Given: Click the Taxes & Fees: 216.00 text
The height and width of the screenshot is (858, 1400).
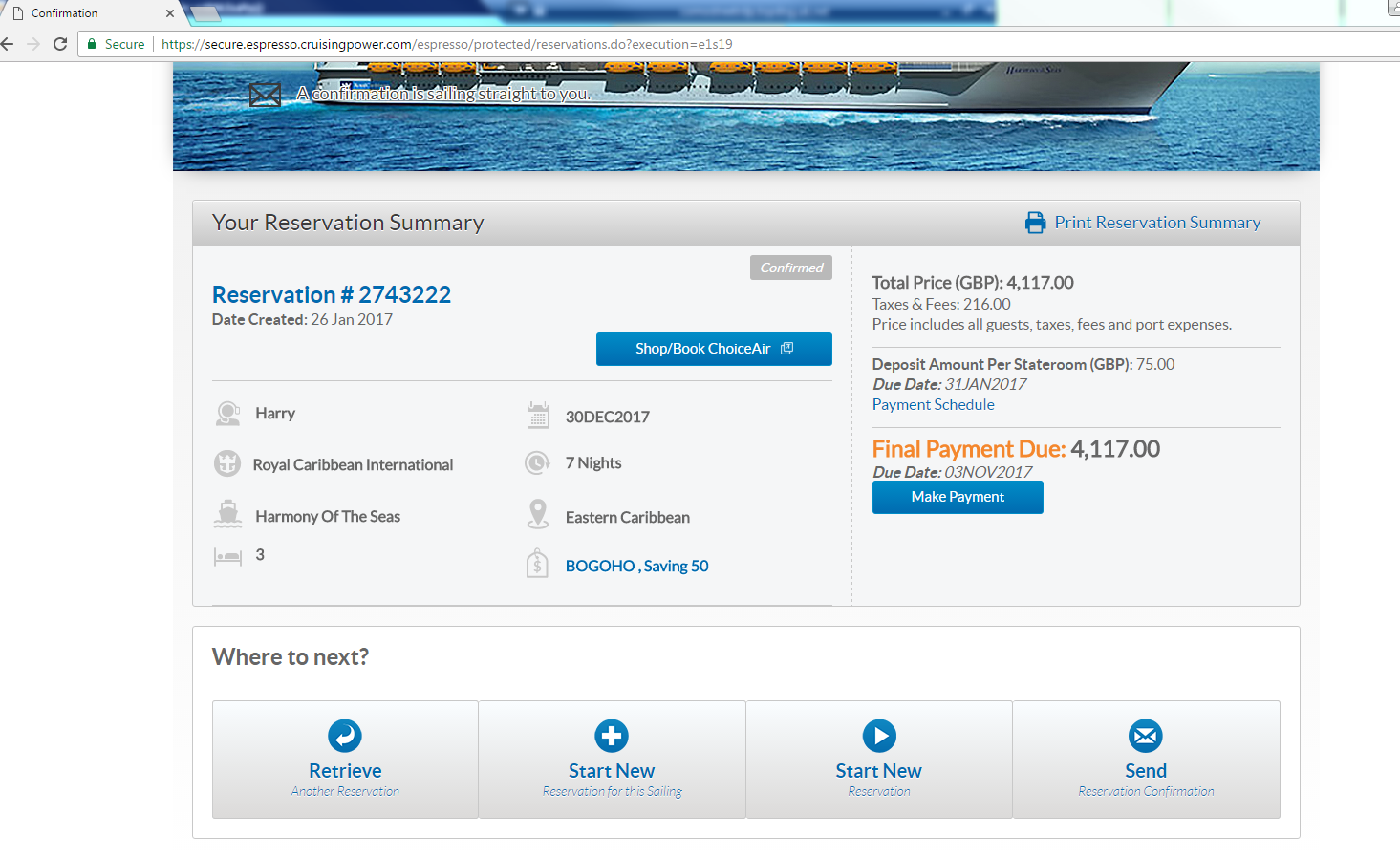Looking at the screenshot, I should coord(941,304).
